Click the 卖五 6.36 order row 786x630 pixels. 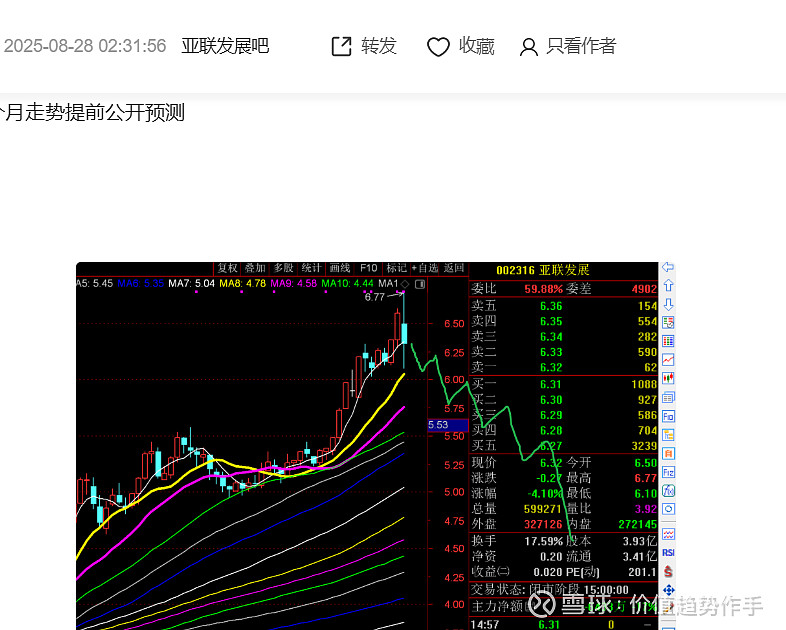[563, 306]
